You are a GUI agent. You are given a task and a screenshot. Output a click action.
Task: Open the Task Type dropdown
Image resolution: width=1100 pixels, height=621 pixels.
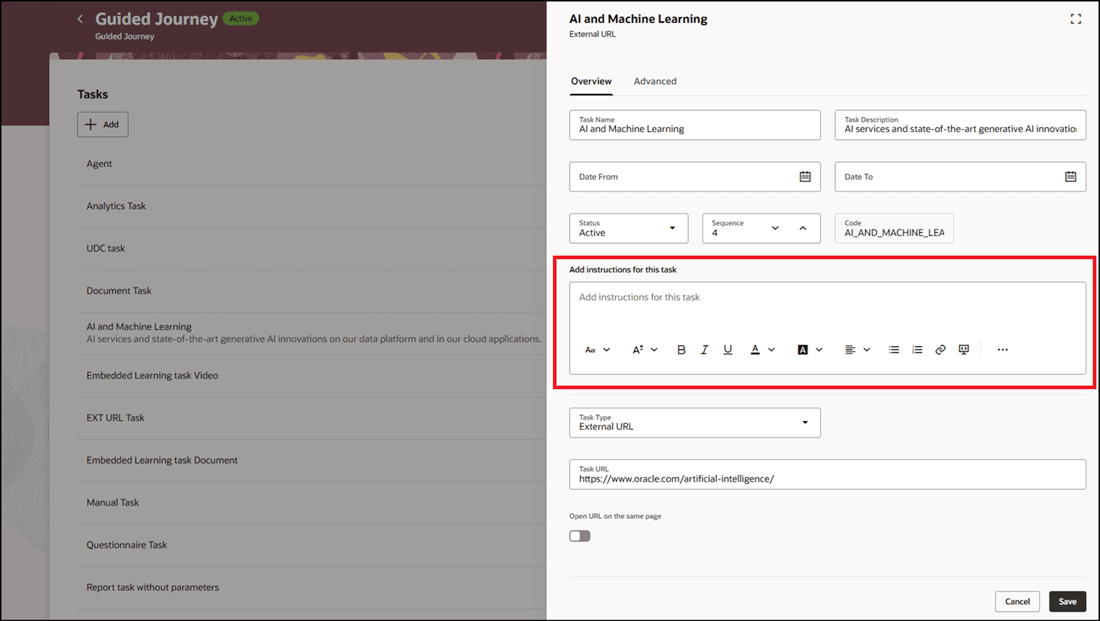[x=805, y=422]
